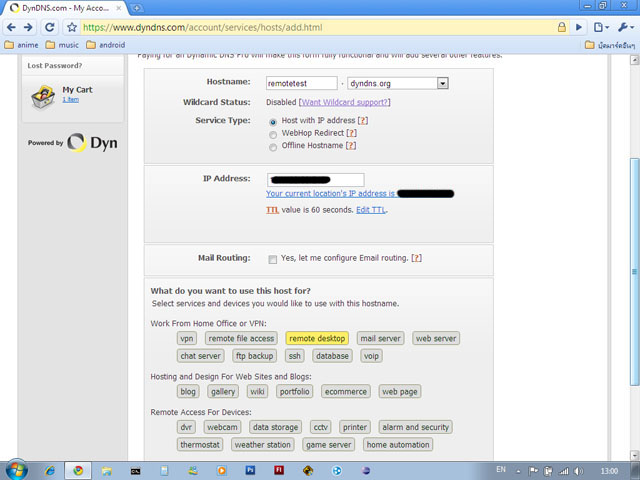This screenshot has height=480, width=640.
Task: Click the page vertical scrollbar thumb
Action: [x=634, y=271]
